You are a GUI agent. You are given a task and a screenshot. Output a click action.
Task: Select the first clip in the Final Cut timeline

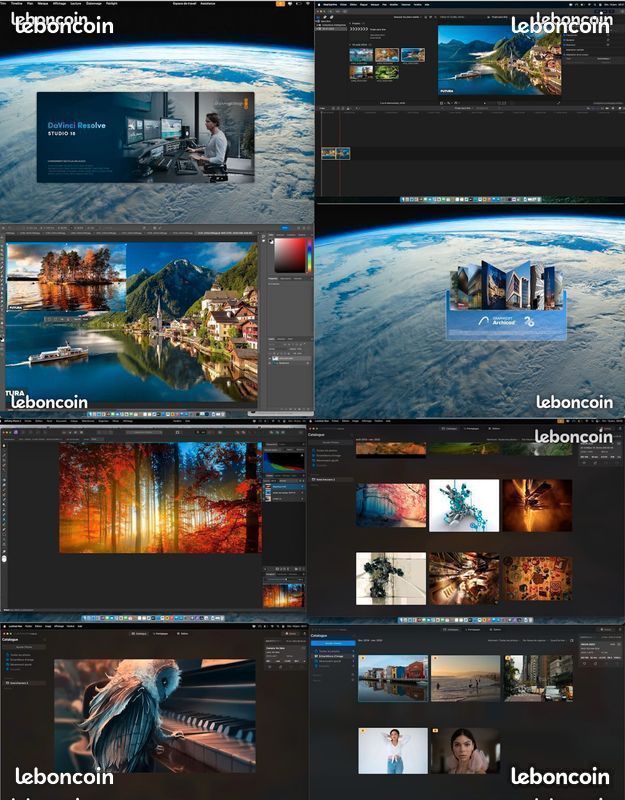pos(329,153)
